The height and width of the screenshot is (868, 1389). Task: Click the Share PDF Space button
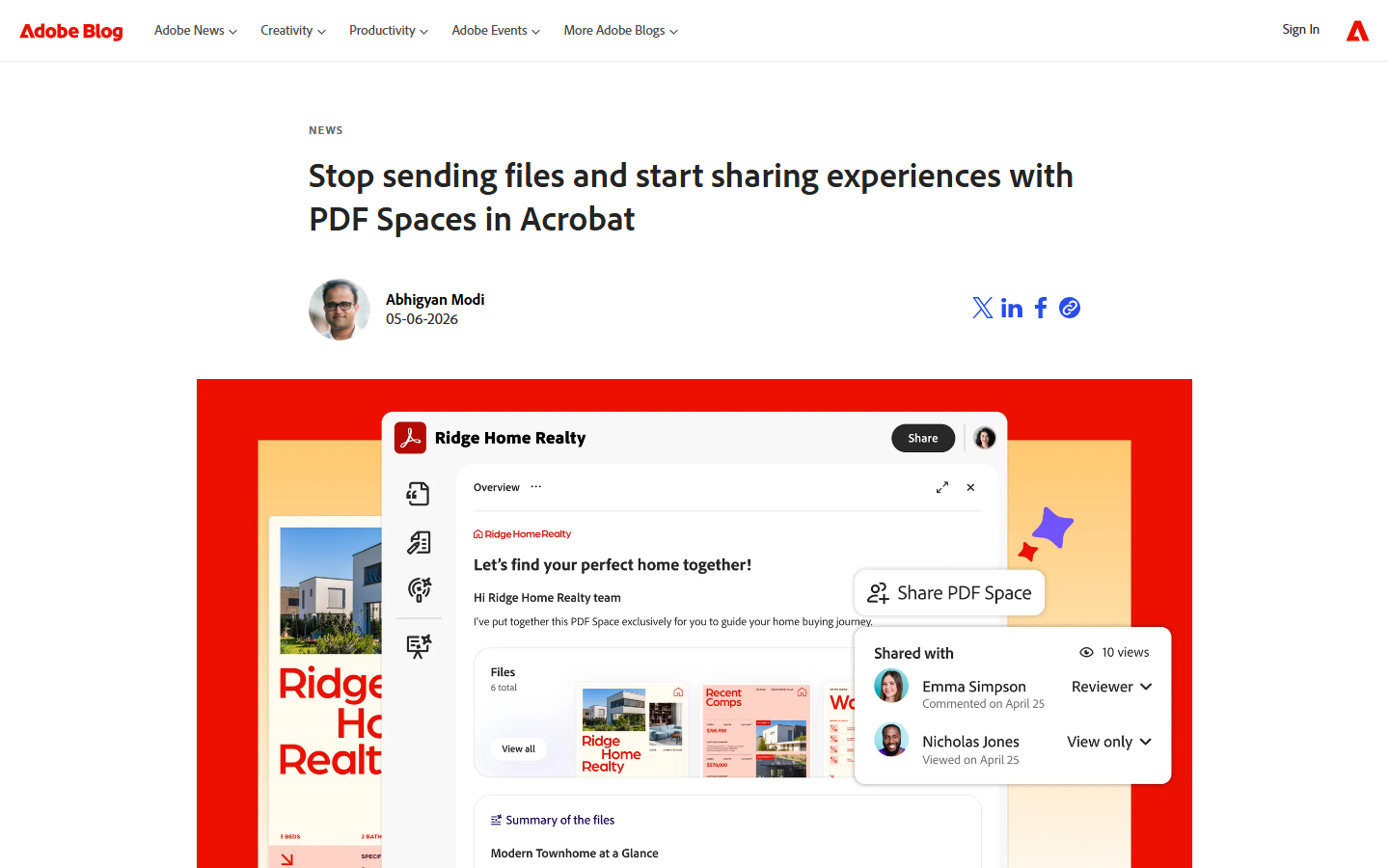(x=950, y=593)
